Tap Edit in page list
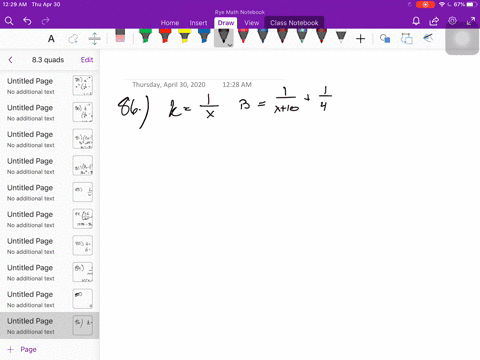This screenshot has width=480, height=360. click(x=87, y=60)
